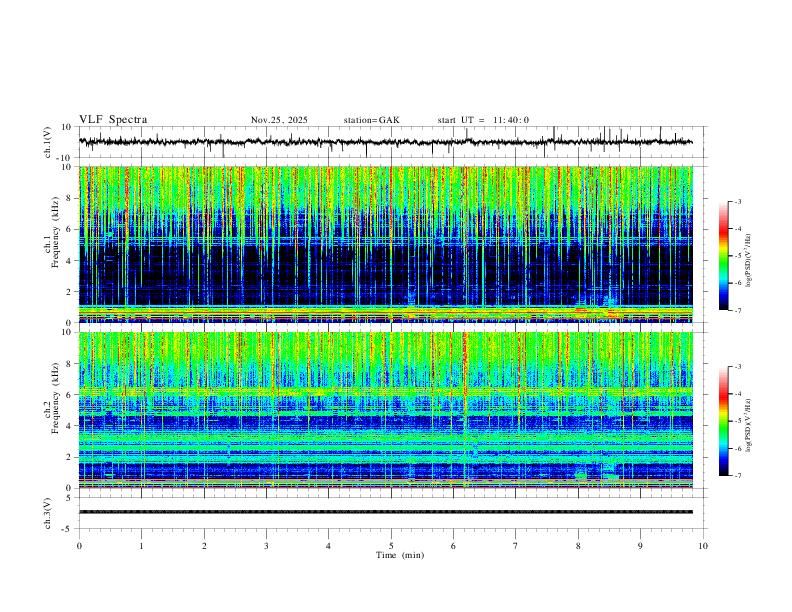Viewport: 792px width, 612px height.
Task: Click the ch.1 voltage waveform trace
Action: pyautogui.click(x=385, y=142)
